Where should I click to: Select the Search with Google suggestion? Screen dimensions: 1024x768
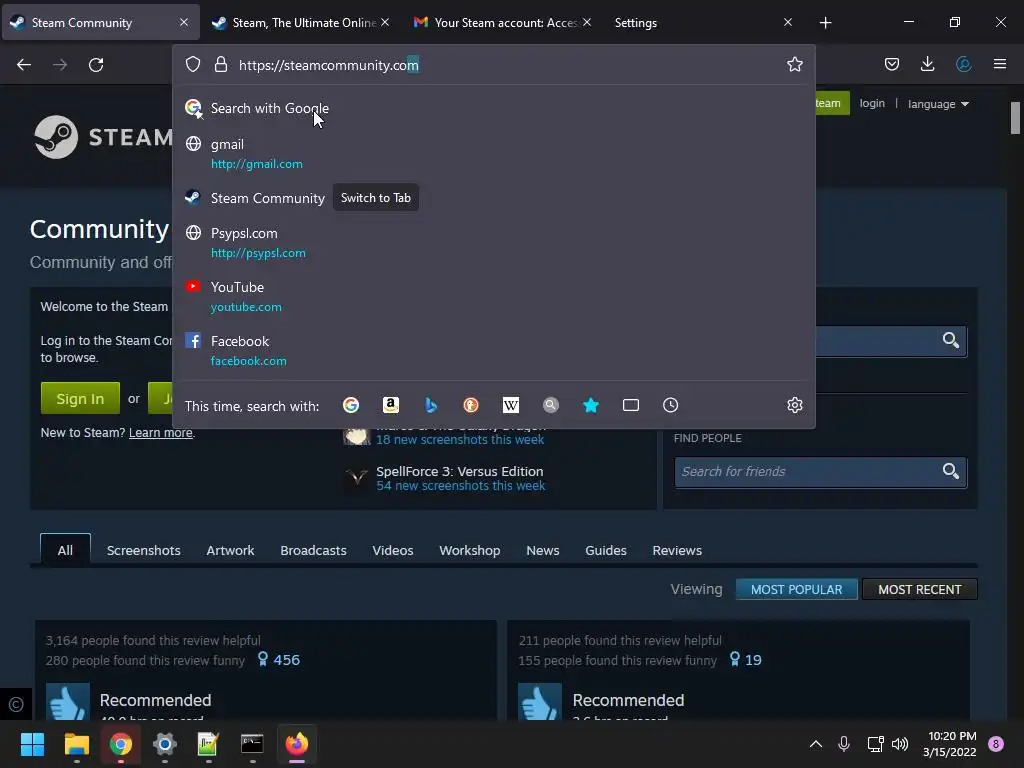click(x=493, y=108)
